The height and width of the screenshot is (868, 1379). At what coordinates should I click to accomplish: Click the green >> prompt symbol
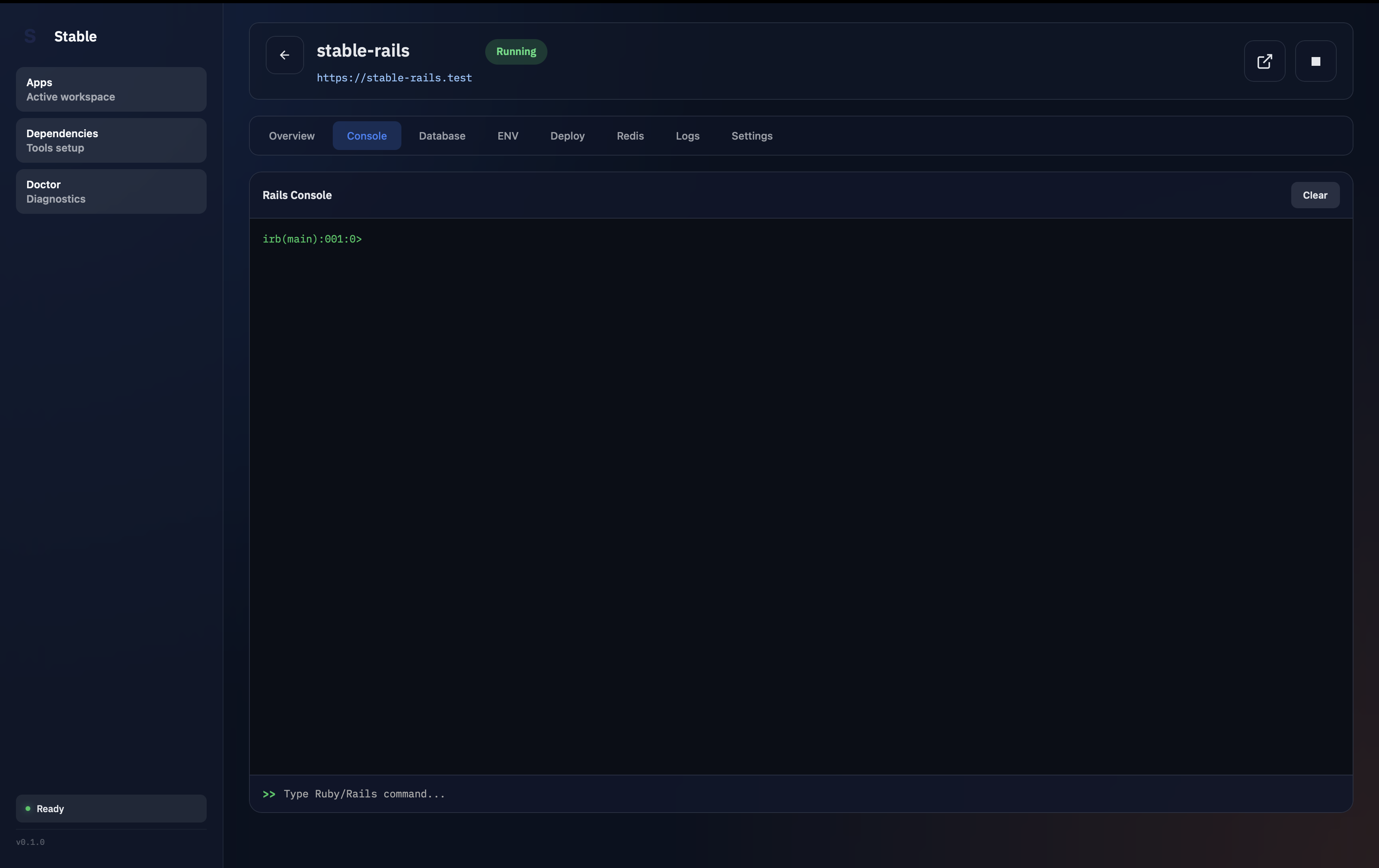click(269, 794)
